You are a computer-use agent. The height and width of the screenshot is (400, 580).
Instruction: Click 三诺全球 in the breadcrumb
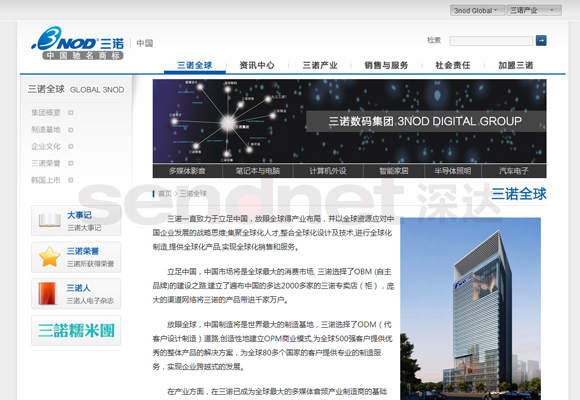(x=193, y=194)
